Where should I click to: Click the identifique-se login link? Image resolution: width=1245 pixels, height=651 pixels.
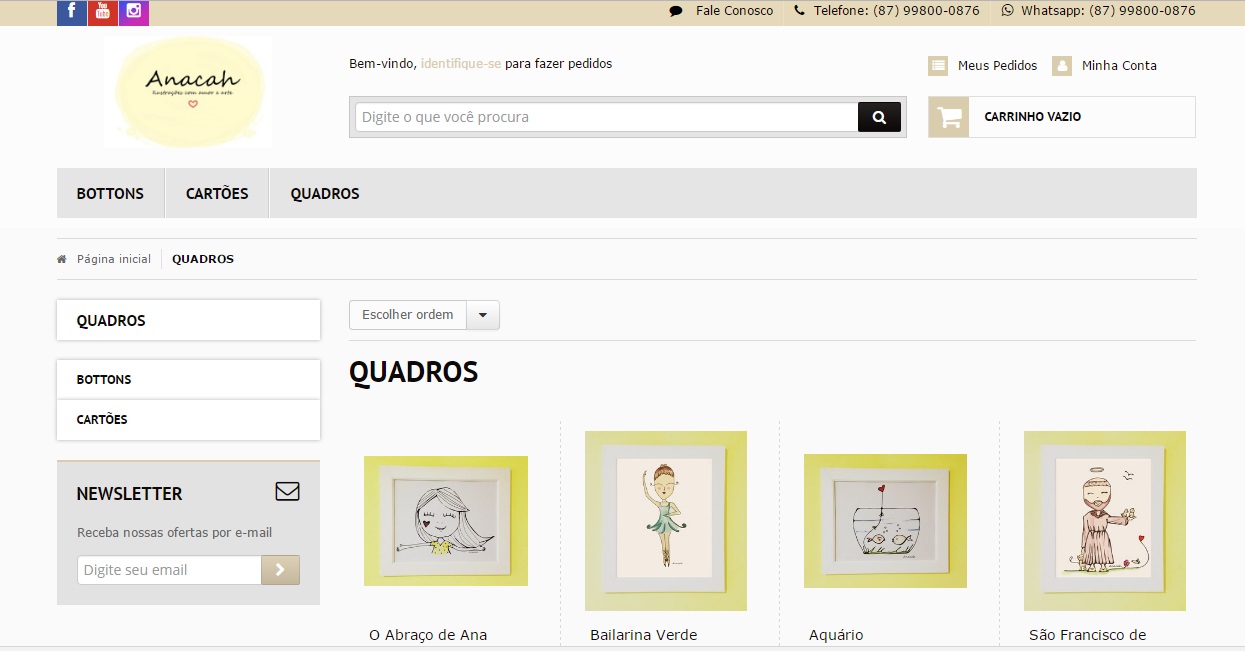click(x=461, y=63)
